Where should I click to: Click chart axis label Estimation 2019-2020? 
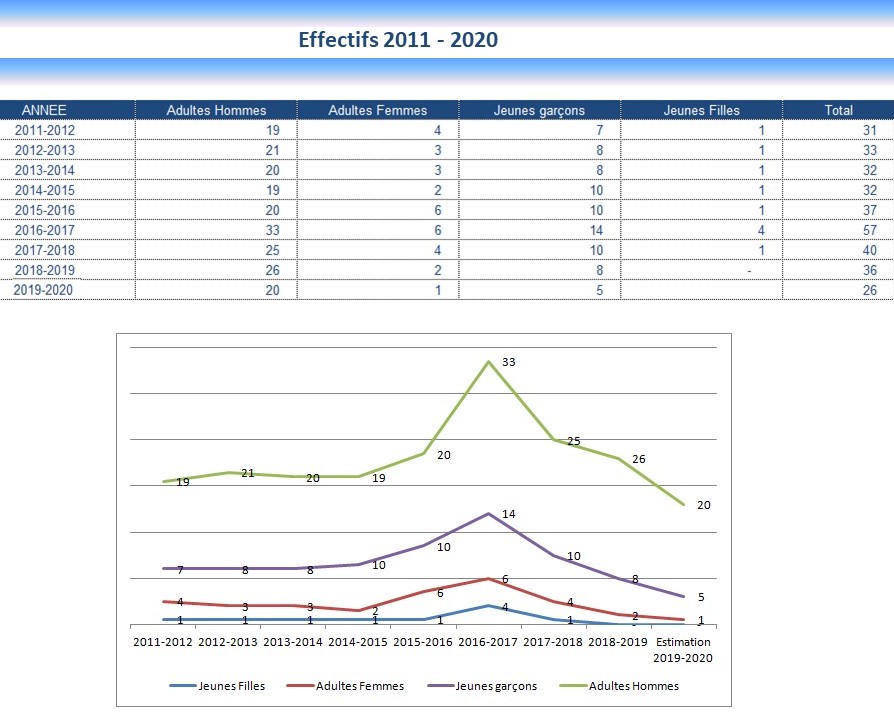pos(682,650)
